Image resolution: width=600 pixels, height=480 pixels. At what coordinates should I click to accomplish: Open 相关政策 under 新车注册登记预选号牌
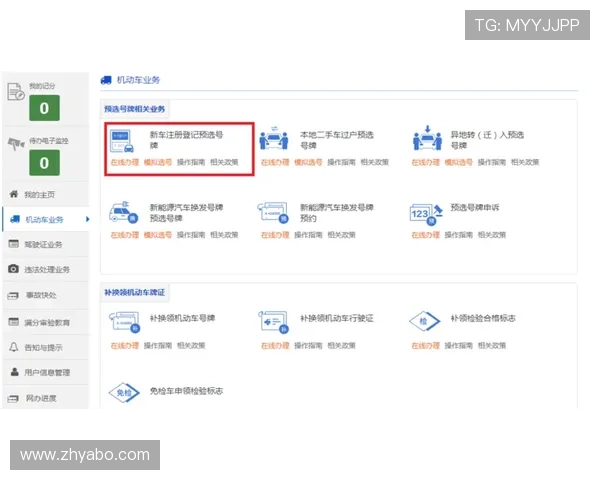coord(224,162)
